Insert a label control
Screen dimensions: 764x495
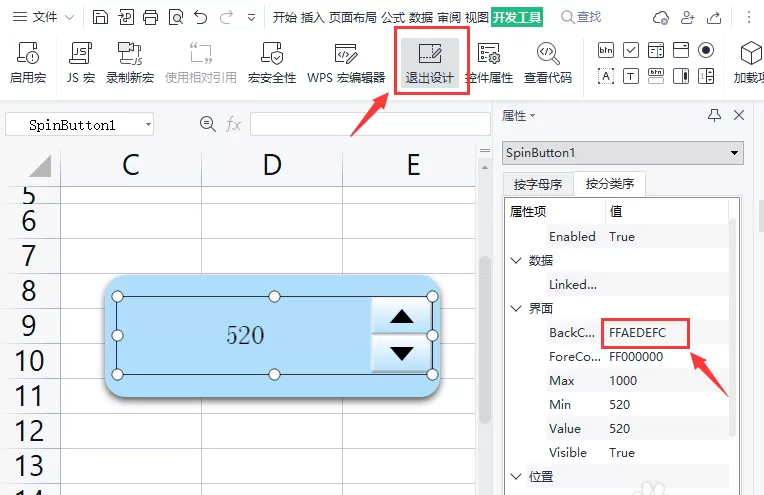(x=606, y=76)
